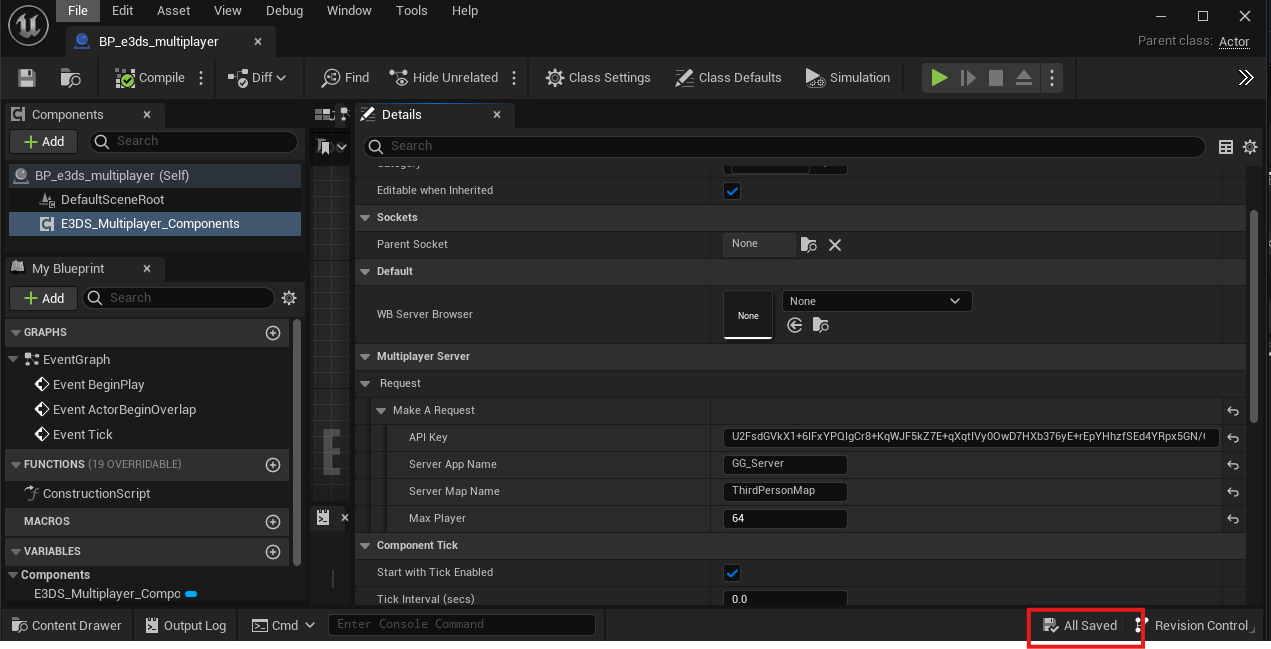Image resolution: width=1271 pixels, height=649 pixels.
Task: Switch to the Components panel tab
Action: (x=67, y=115)
